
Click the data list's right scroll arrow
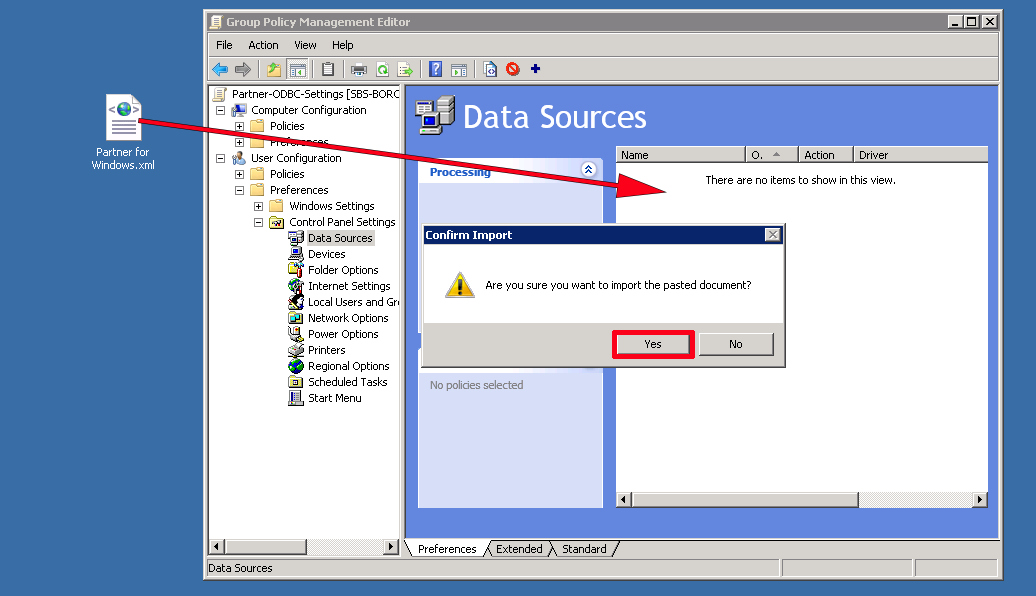coord(980,500)
